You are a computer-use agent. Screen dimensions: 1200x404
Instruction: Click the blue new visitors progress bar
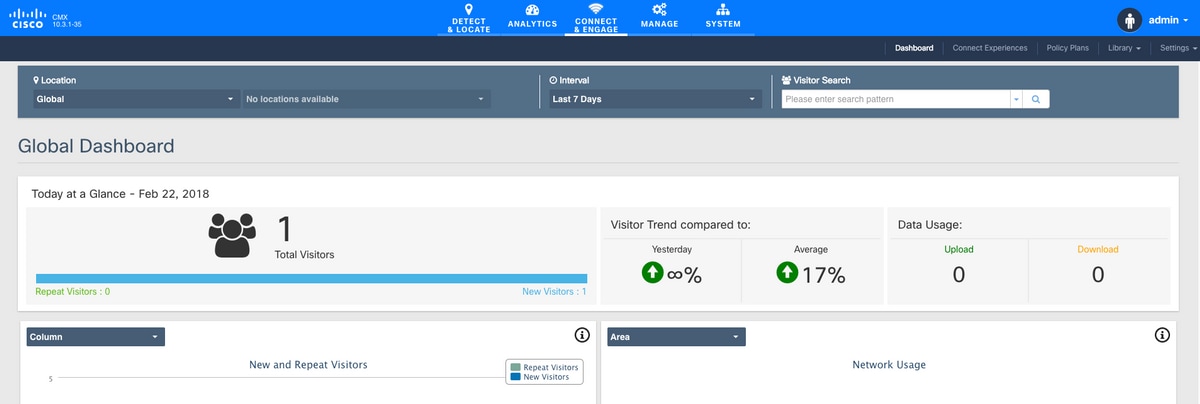[x=311, y=278]
